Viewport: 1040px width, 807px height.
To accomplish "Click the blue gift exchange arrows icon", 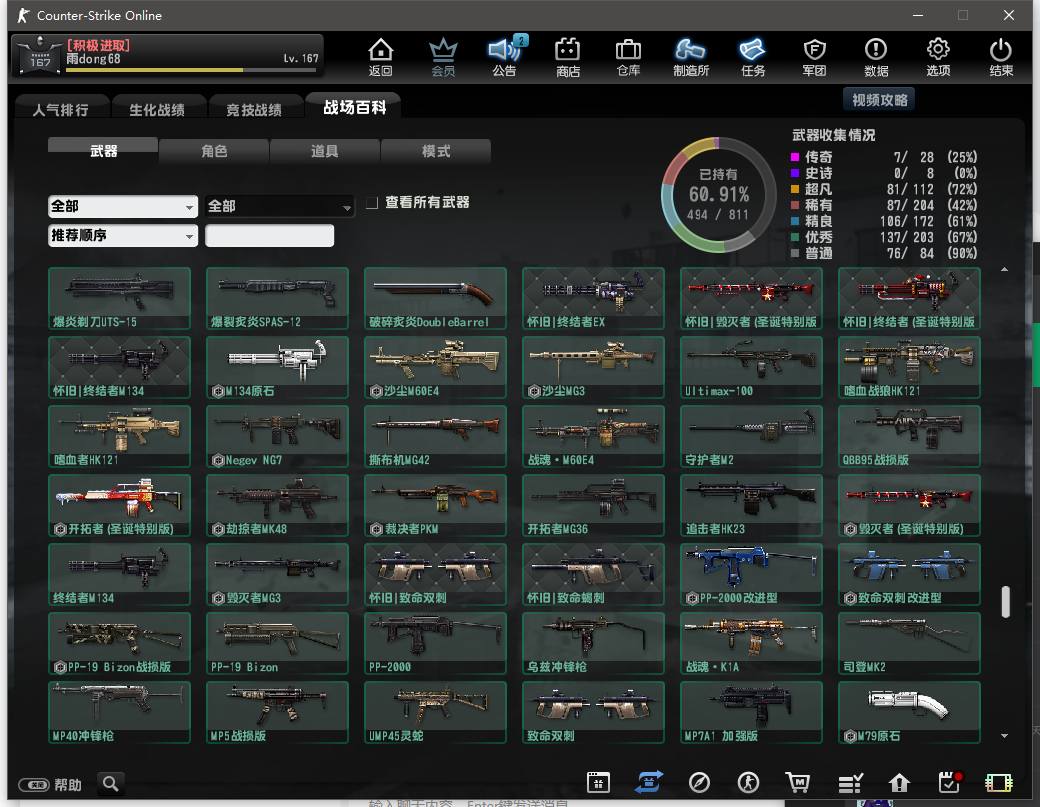I will 649,782.
